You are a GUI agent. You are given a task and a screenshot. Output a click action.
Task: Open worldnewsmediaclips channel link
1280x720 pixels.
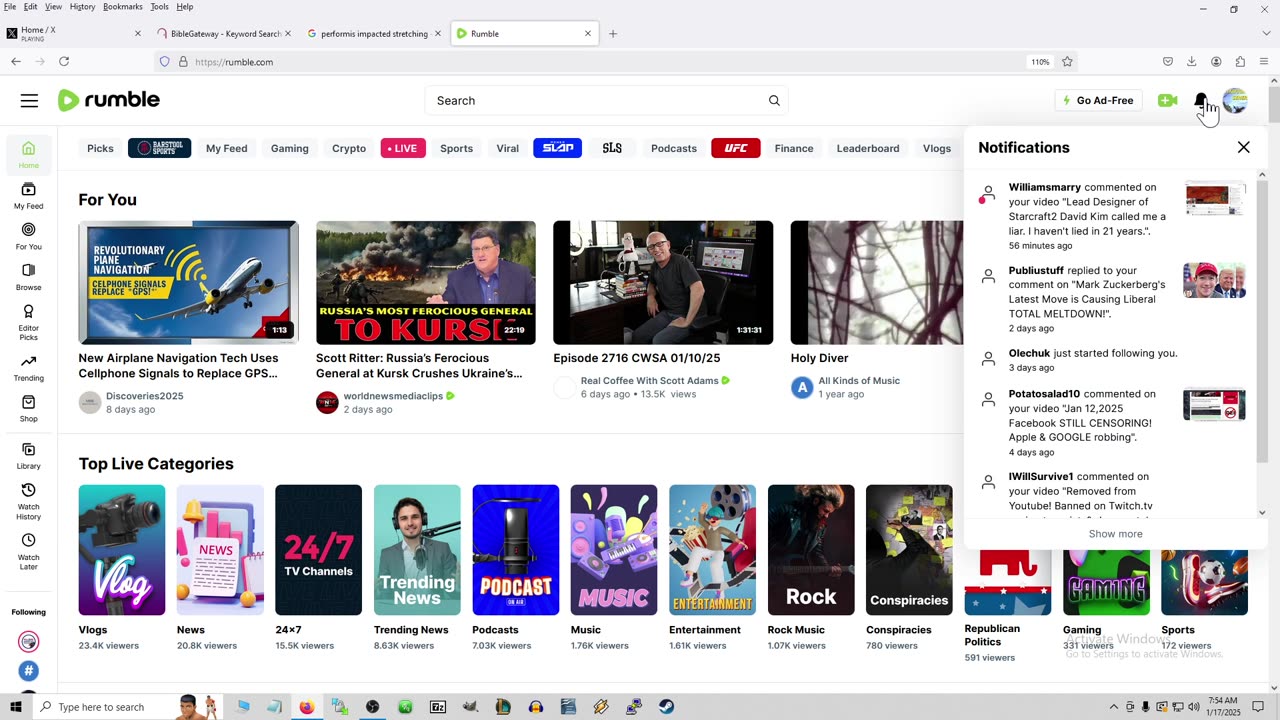[x=393, y=396]
